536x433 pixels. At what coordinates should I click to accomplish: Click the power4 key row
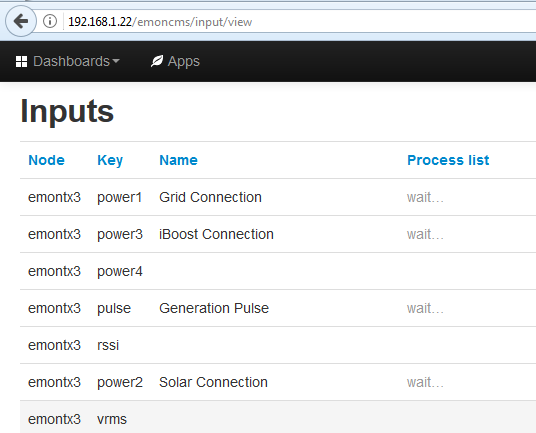click(x=278, y=271)
